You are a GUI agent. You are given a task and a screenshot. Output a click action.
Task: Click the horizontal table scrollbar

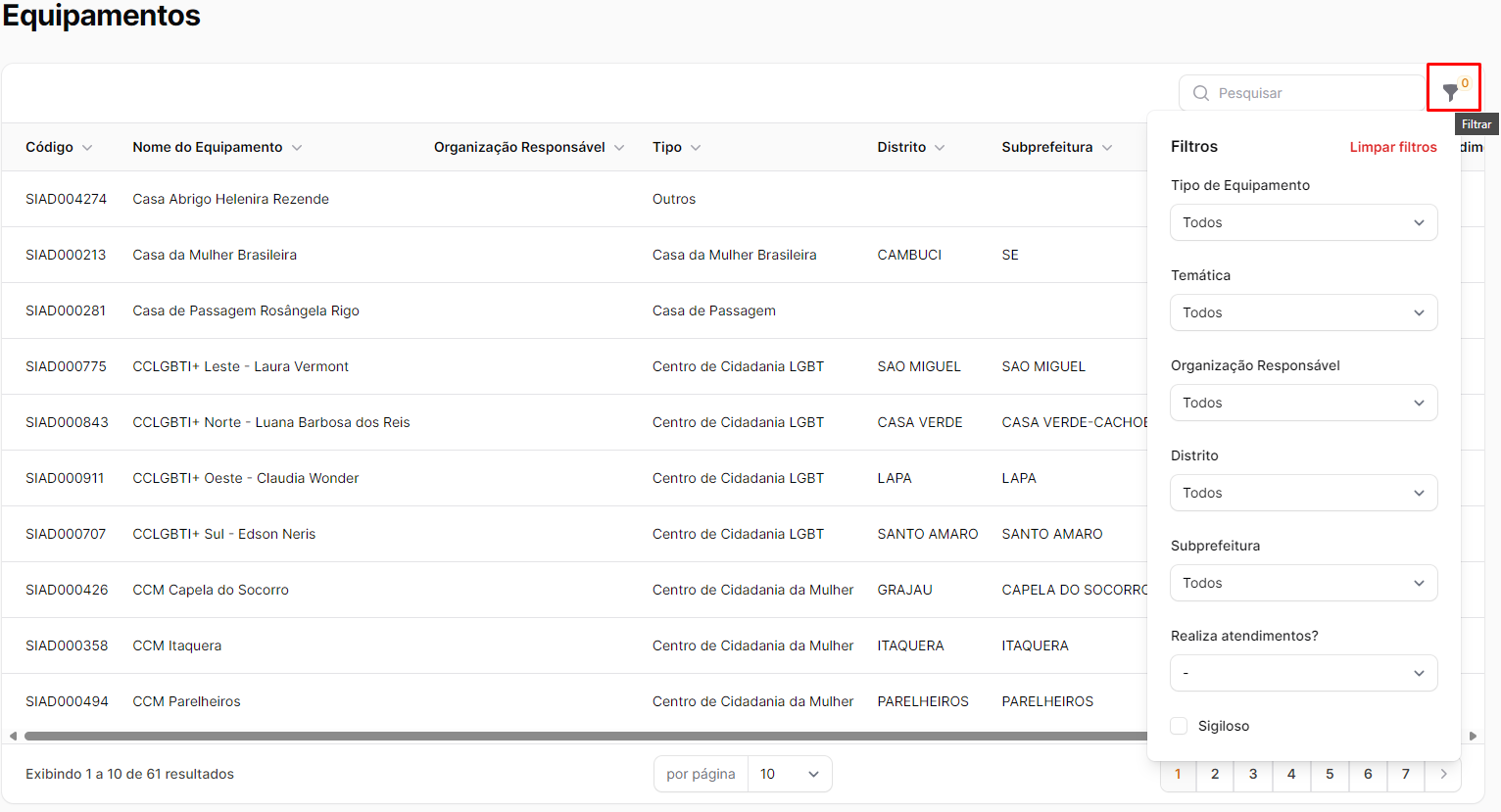tap(588, 736)
